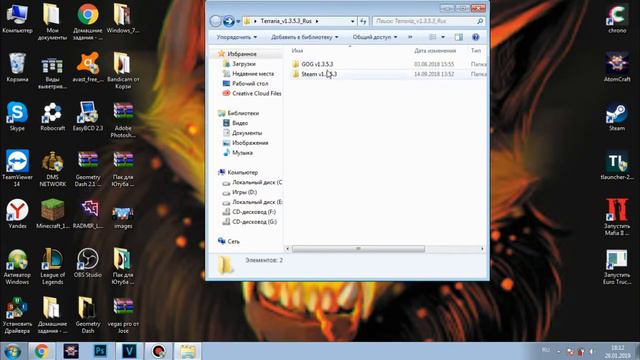Open Рабочий стол in sidebar
This screenshot has width=640, height=360.
250,83
